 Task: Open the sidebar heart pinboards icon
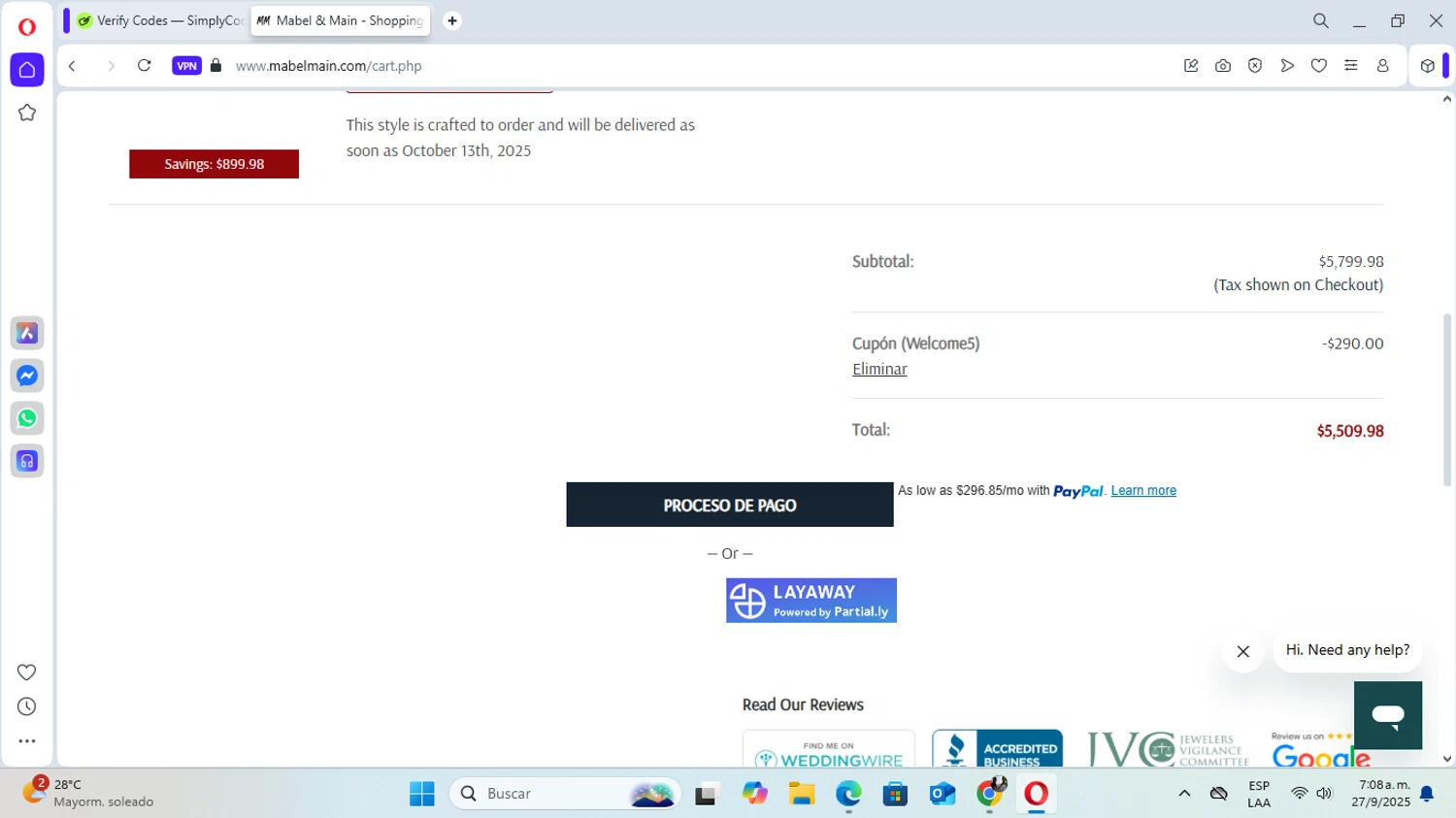[27, 672]
